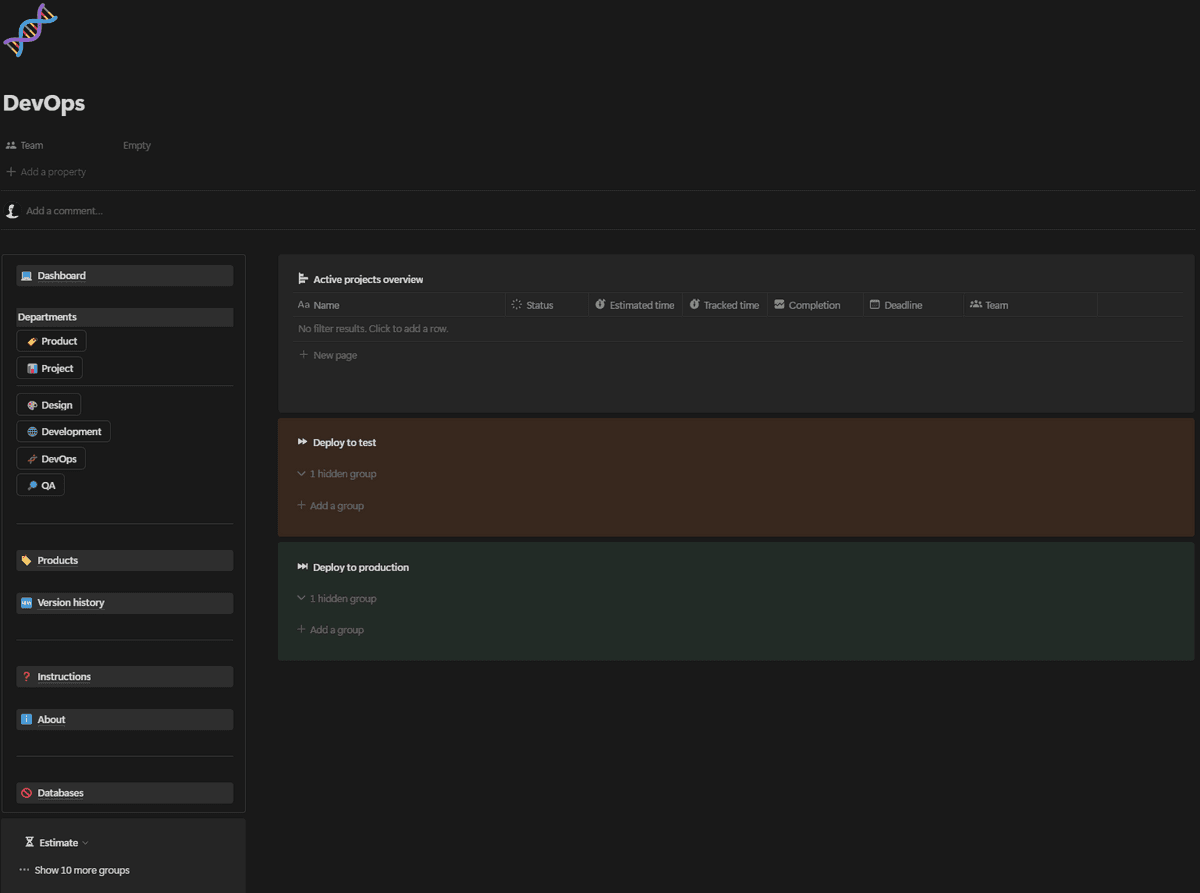Screen dimensions: 1200x893
Task: Click the Status column header
Action: coord(539,305)
